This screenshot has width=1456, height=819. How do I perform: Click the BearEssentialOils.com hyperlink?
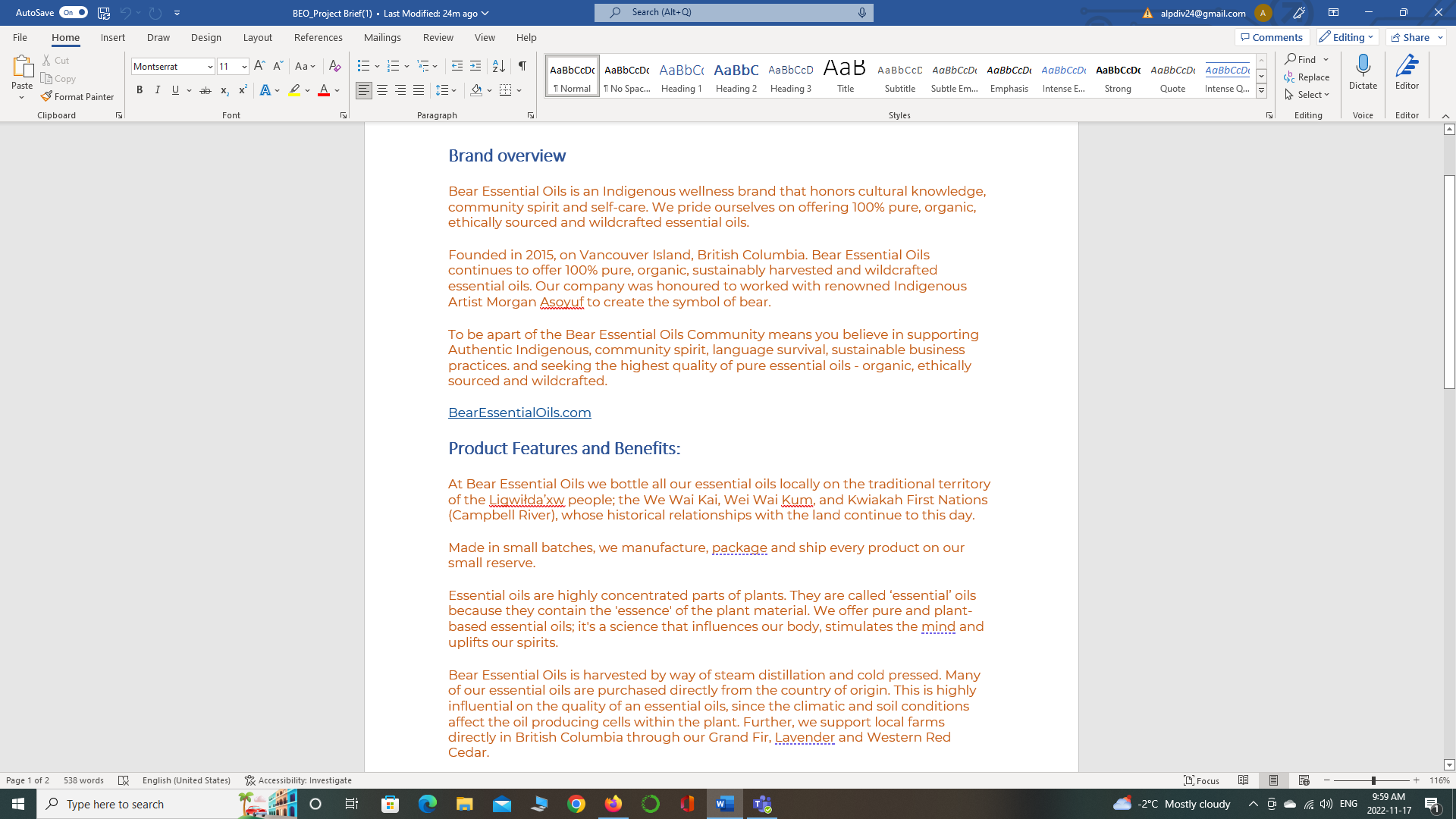pyautogui.click(x=519, y=413)
